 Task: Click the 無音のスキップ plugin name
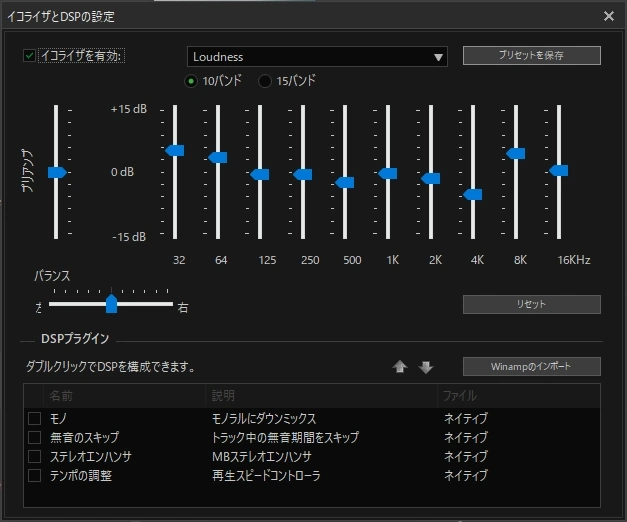84,437
